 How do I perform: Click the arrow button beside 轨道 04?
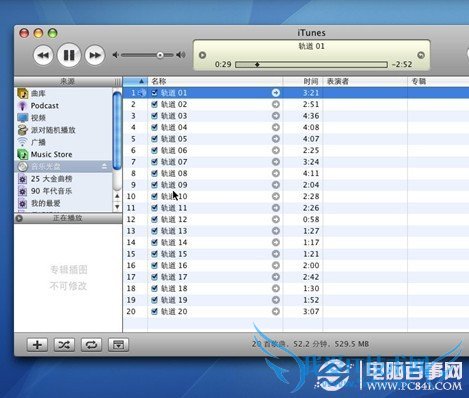[x=276, y=127]
